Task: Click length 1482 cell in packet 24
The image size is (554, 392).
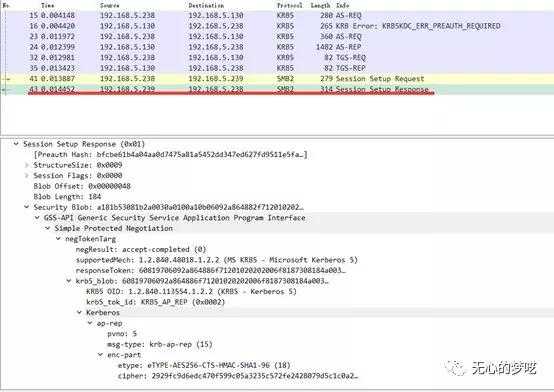Action: coord(324,47)
